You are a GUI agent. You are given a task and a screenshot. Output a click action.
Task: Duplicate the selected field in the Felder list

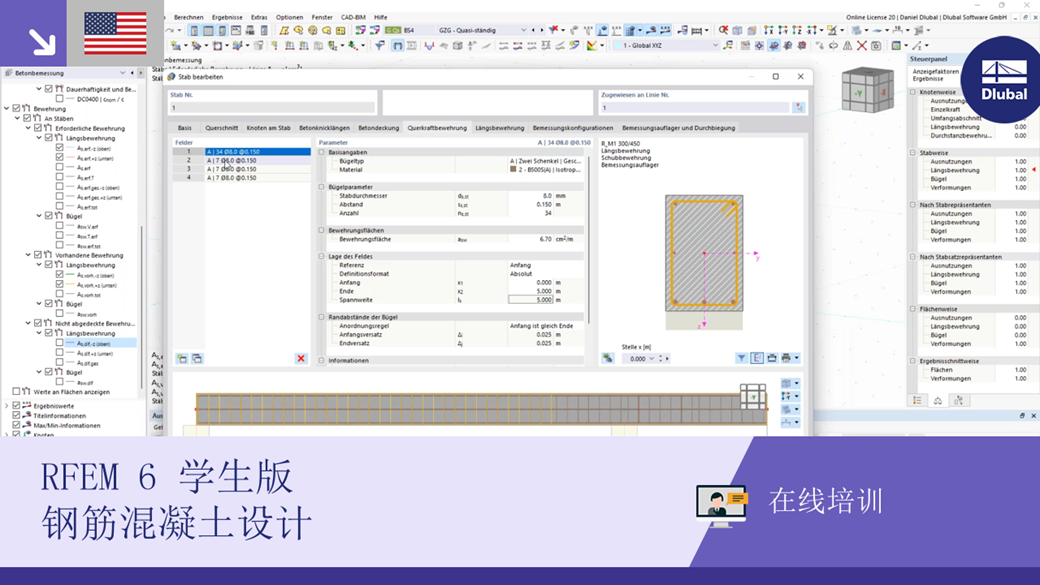pos(197,358)
